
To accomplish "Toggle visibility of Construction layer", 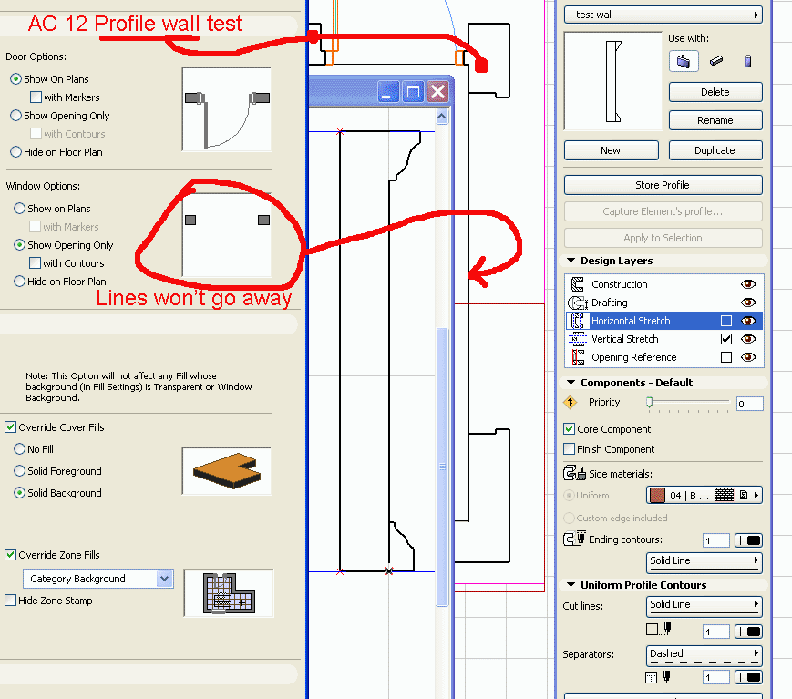I will pyautogui.click(x=748, y=284).
